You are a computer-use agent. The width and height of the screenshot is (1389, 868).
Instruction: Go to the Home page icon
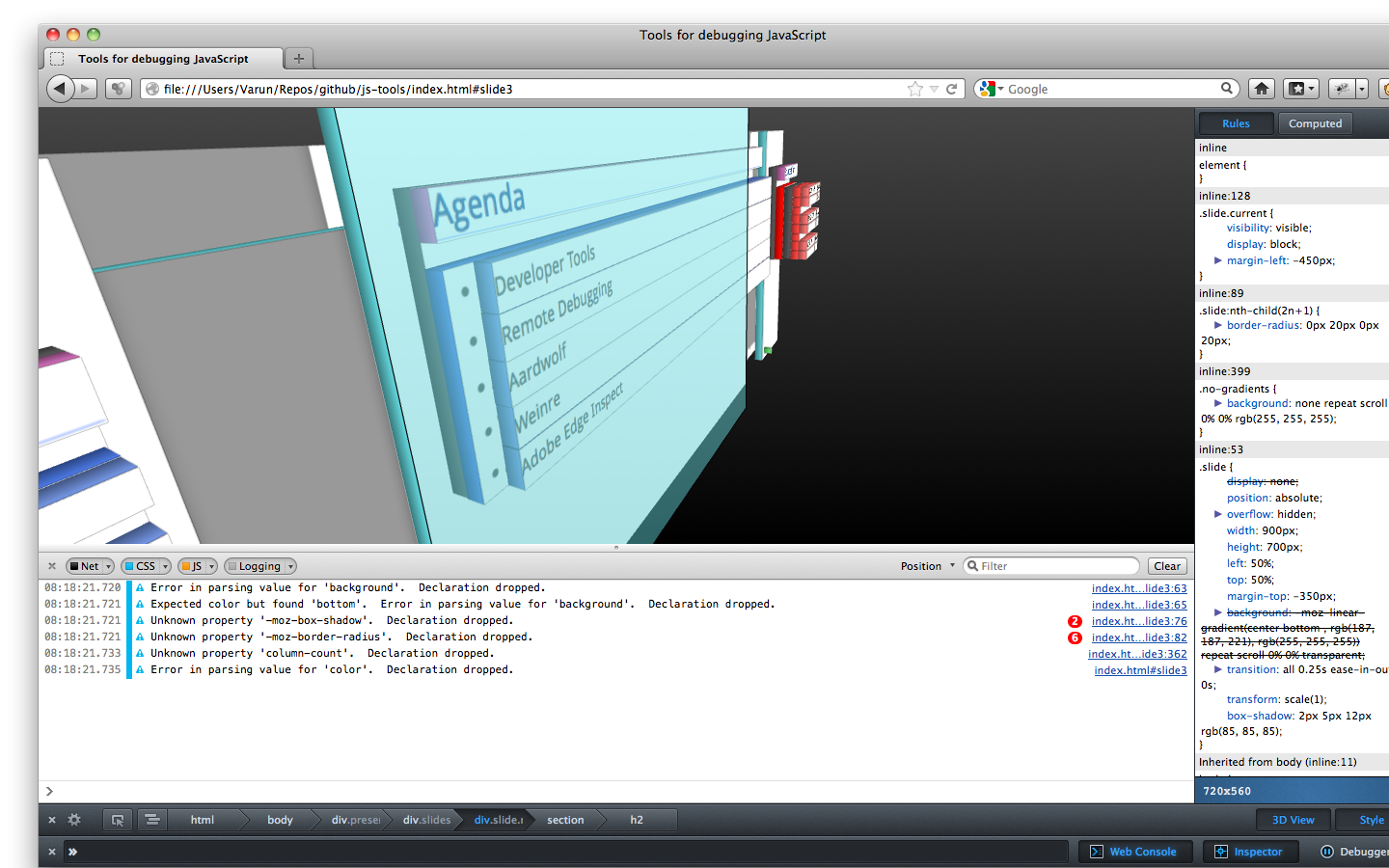[x=1261, y=89]
